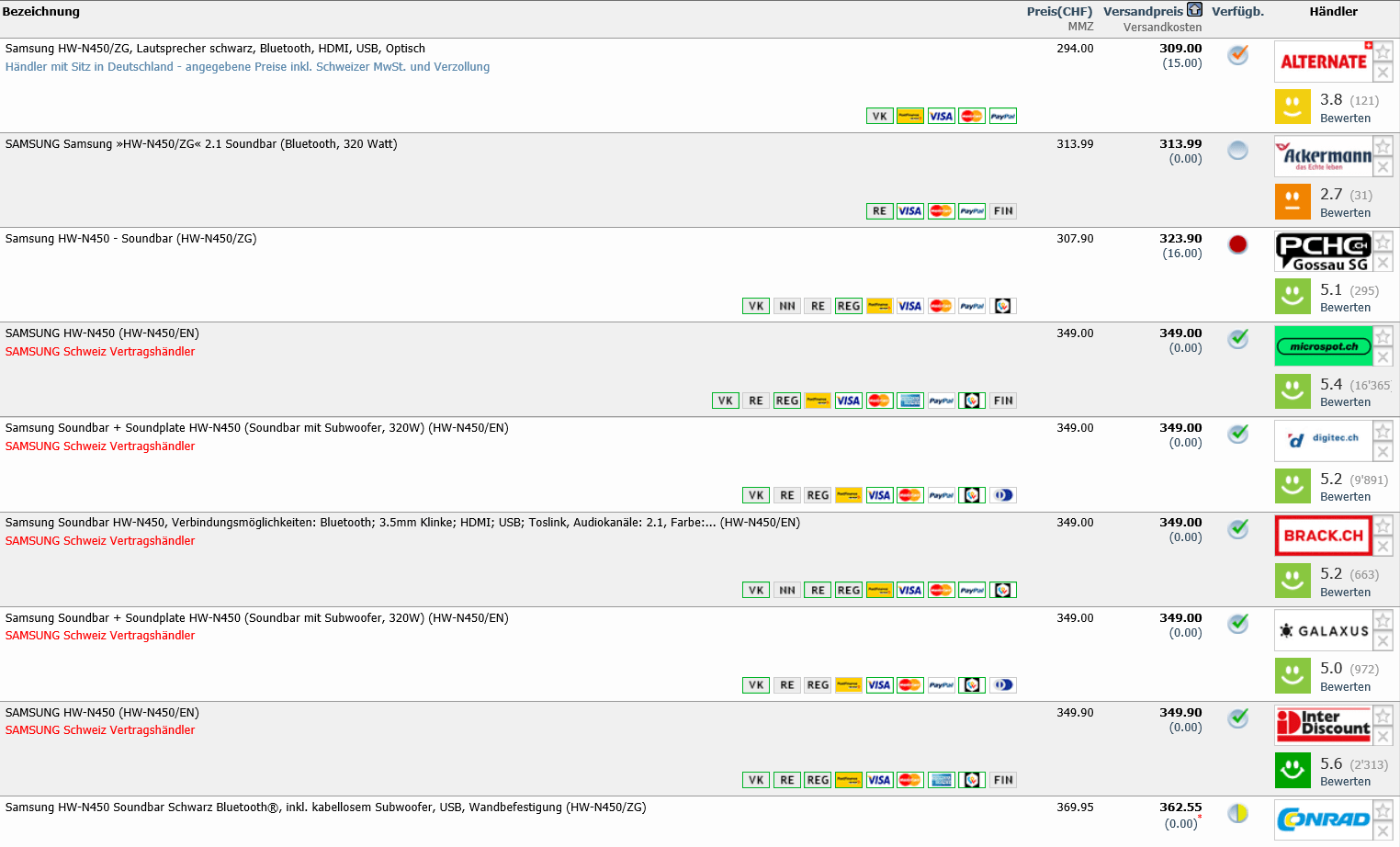Click the half-yellow availability icon for Conrad
This screenshot has height=847, width=1400.
tap(1237, 813)
